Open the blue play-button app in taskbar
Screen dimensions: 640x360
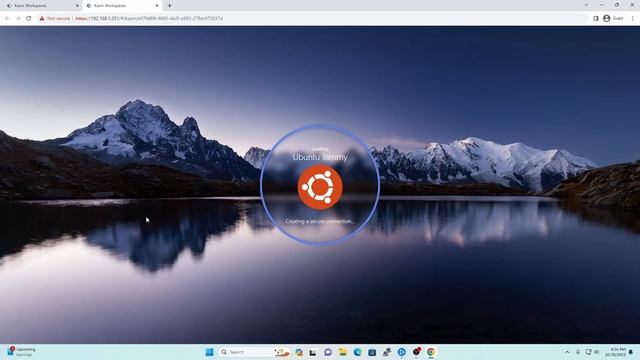pyautogui.click(x=402, y=352)
